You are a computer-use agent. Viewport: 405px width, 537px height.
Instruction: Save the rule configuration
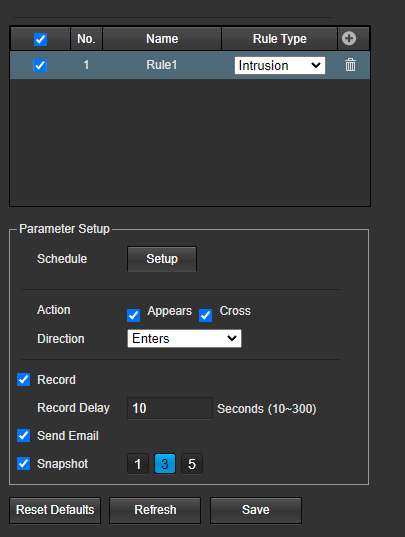coord(256,510)
